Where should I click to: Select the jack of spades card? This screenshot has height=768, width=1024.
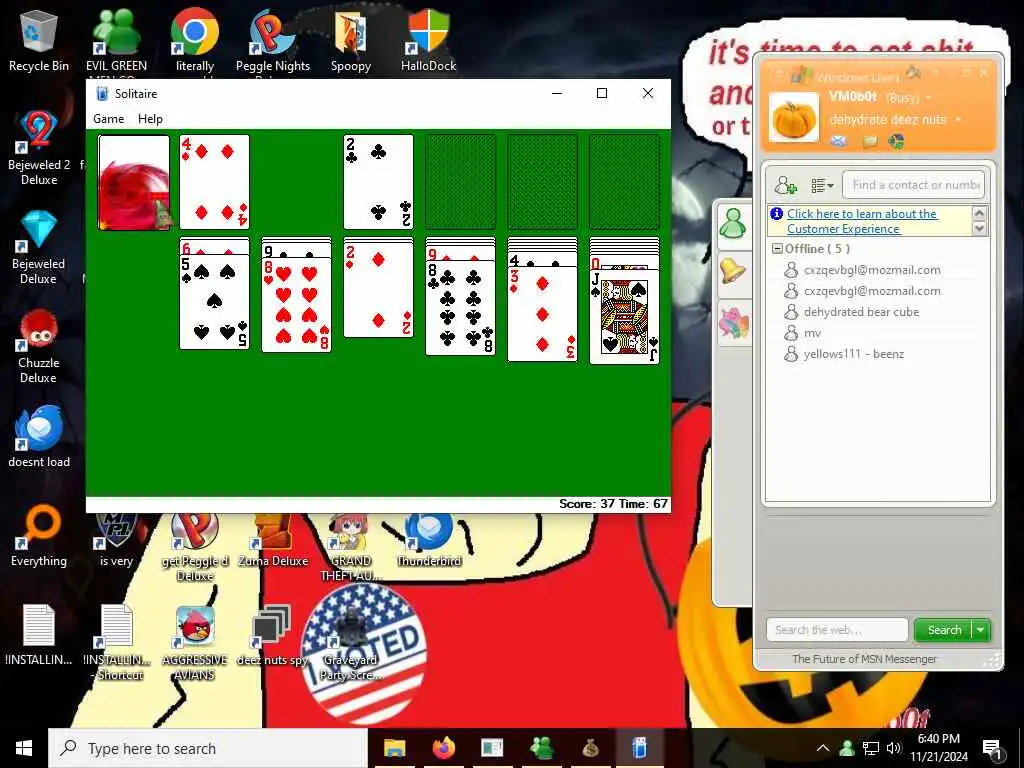pos(624,317)
